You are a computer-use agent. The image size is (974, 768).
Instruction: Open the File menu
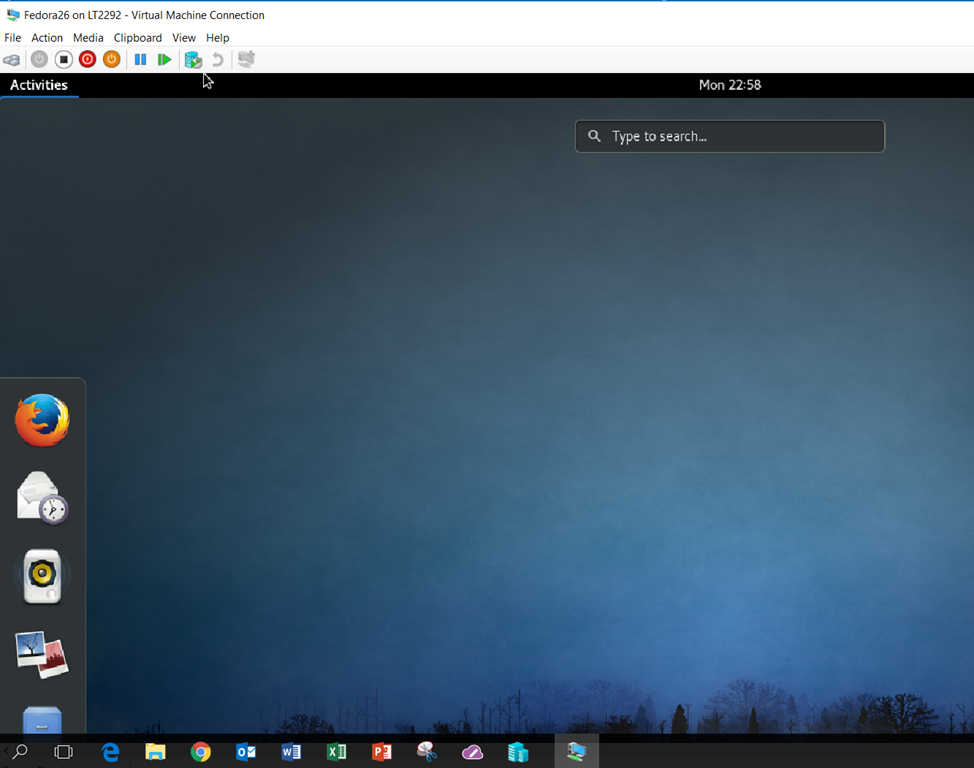(12, 38)
